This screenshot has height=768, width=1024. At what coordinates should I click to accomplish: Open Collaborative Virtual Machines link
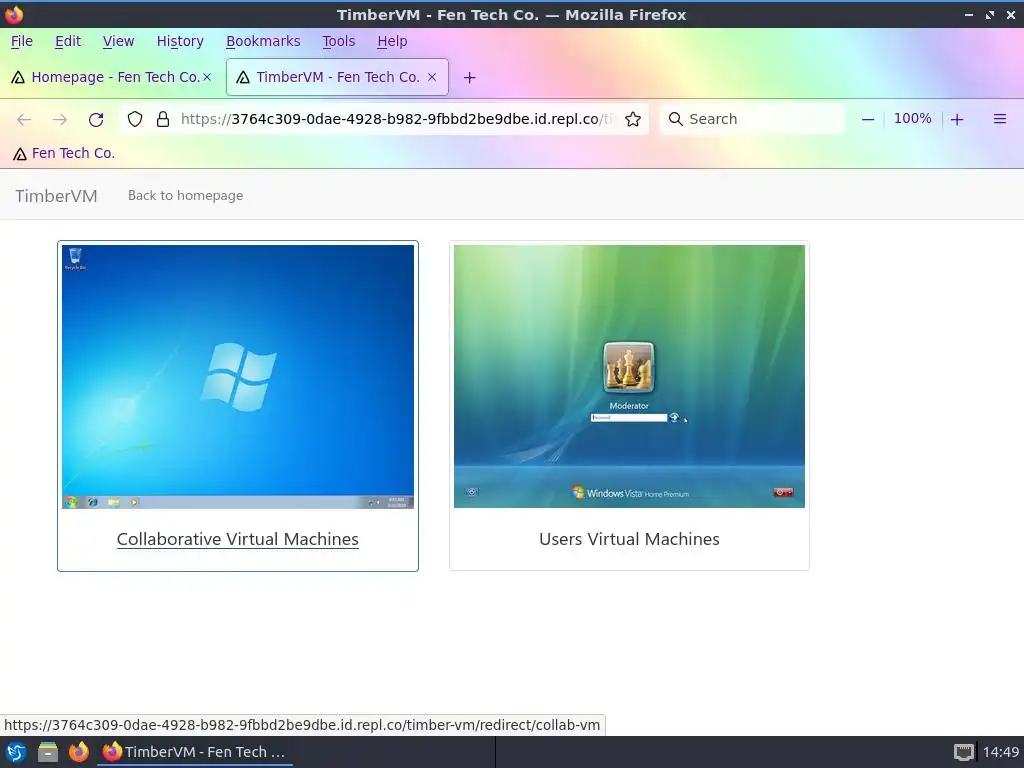238,539
